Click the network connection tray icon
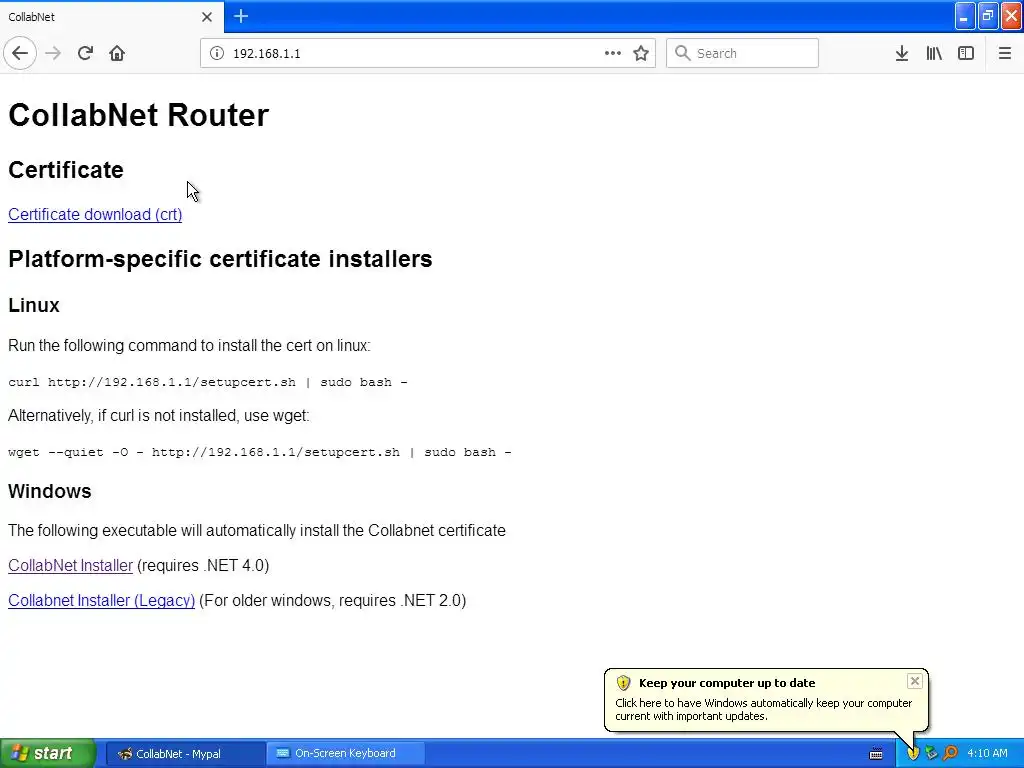This screenshot has height=768, width=1024. click(x=931, y=754)
